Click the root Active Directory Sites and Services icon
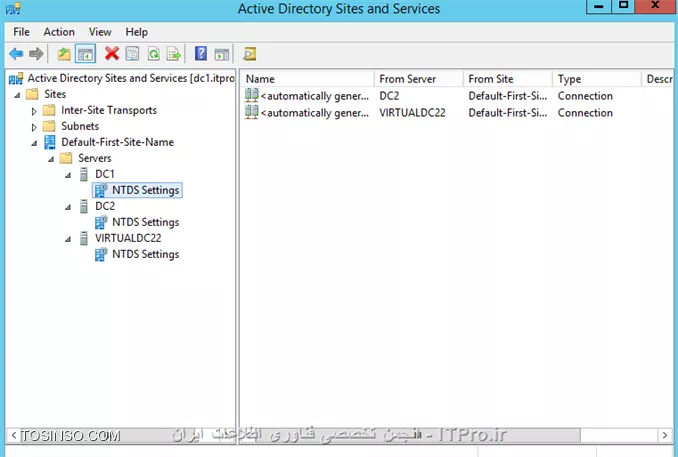Viewport: 678px width, 457px height. coord(16,79)
